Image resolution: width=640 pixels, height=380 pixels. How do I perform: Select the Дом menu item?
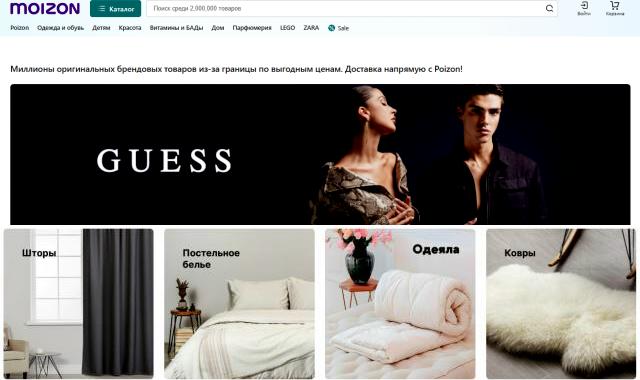coord(218,28)
